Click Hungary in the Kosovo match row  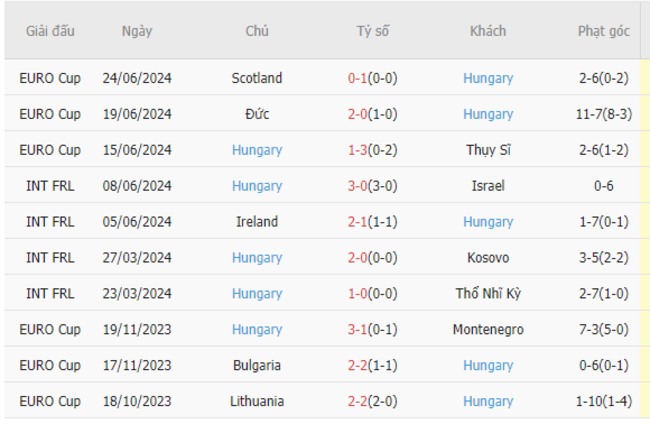click(257, 258)
